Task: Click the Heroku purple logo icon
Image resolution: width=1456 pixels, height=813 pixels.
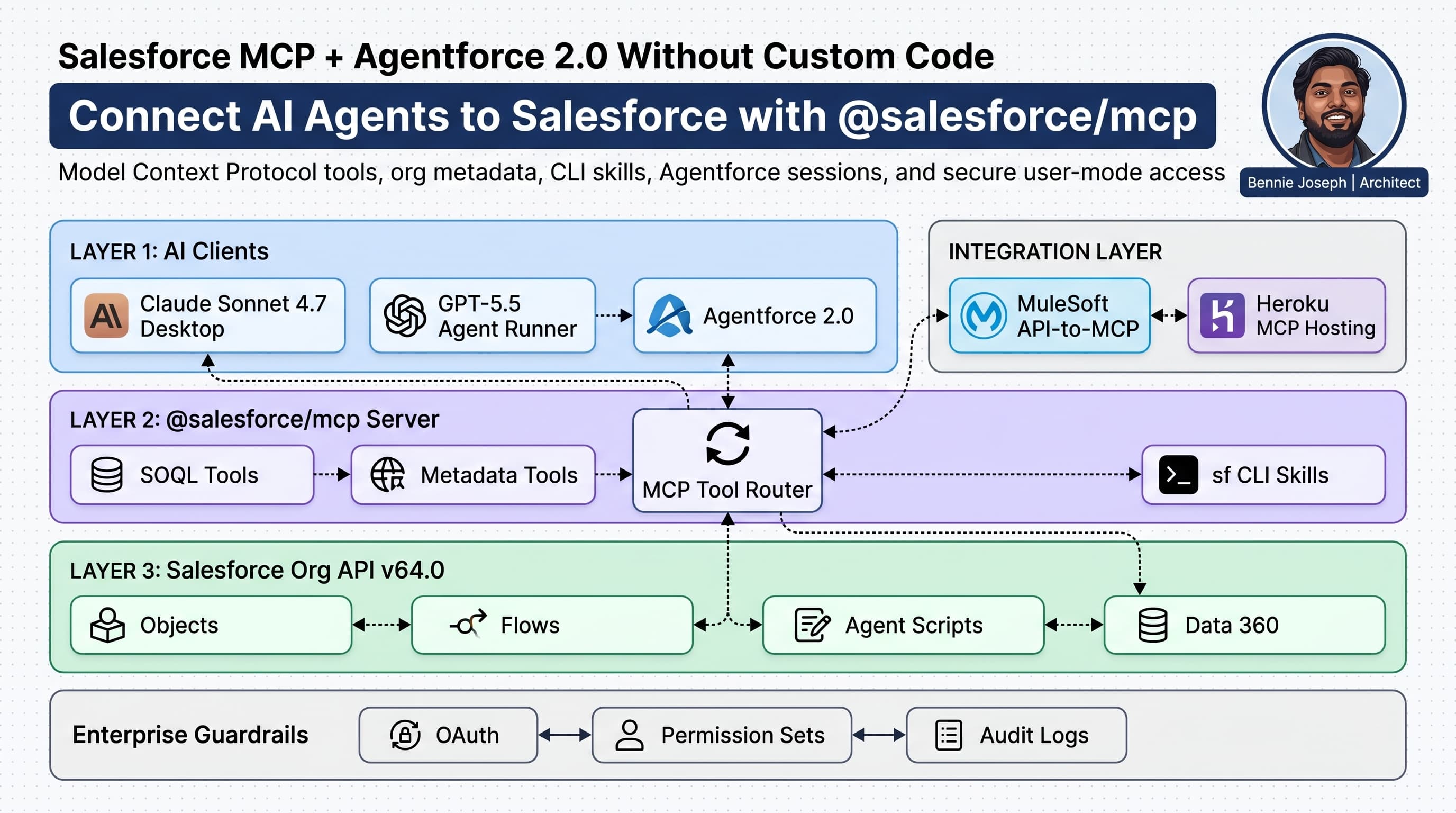Action: (x=1222, y=315)
